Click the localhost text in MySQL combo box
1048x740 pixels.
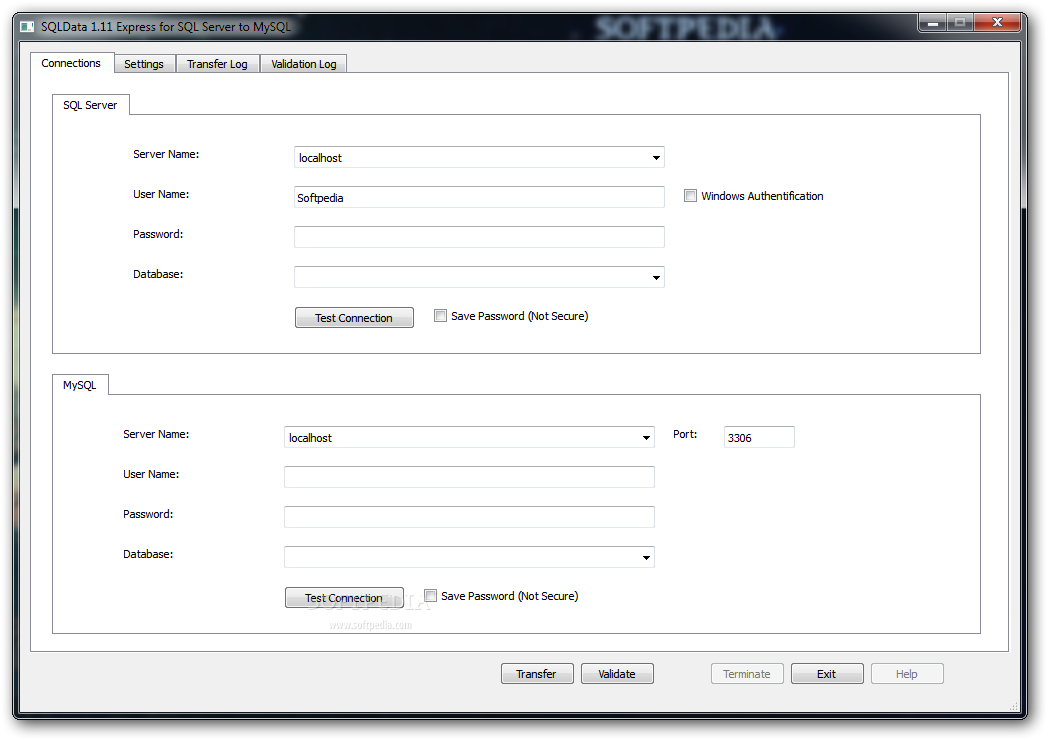[310, 438]
